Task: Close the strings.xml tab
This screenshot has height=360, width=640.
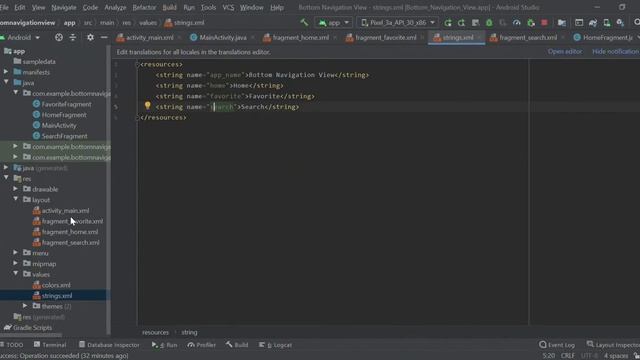Action: point(479,38)
